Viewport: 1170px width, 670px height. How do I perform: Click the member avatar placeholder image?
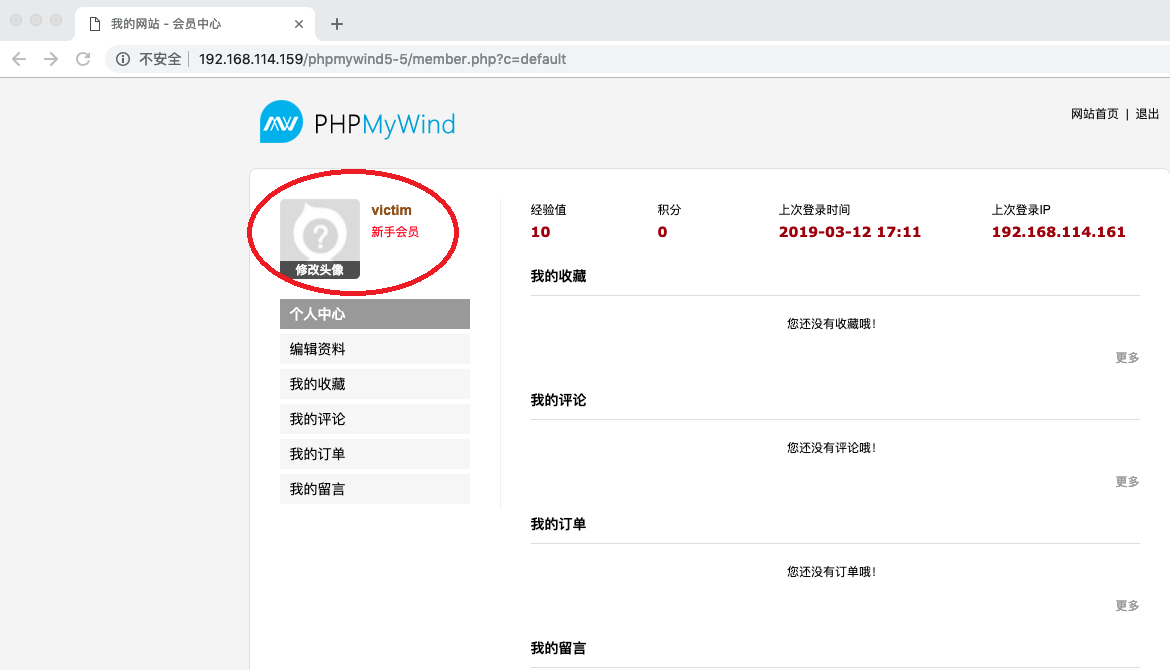pos(320,231)
